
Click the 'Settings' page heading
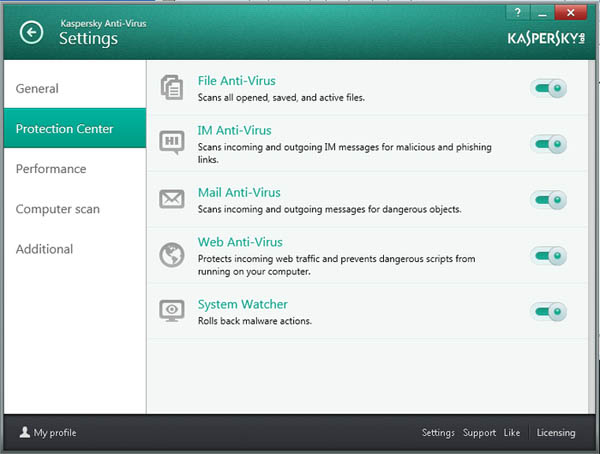88,39
